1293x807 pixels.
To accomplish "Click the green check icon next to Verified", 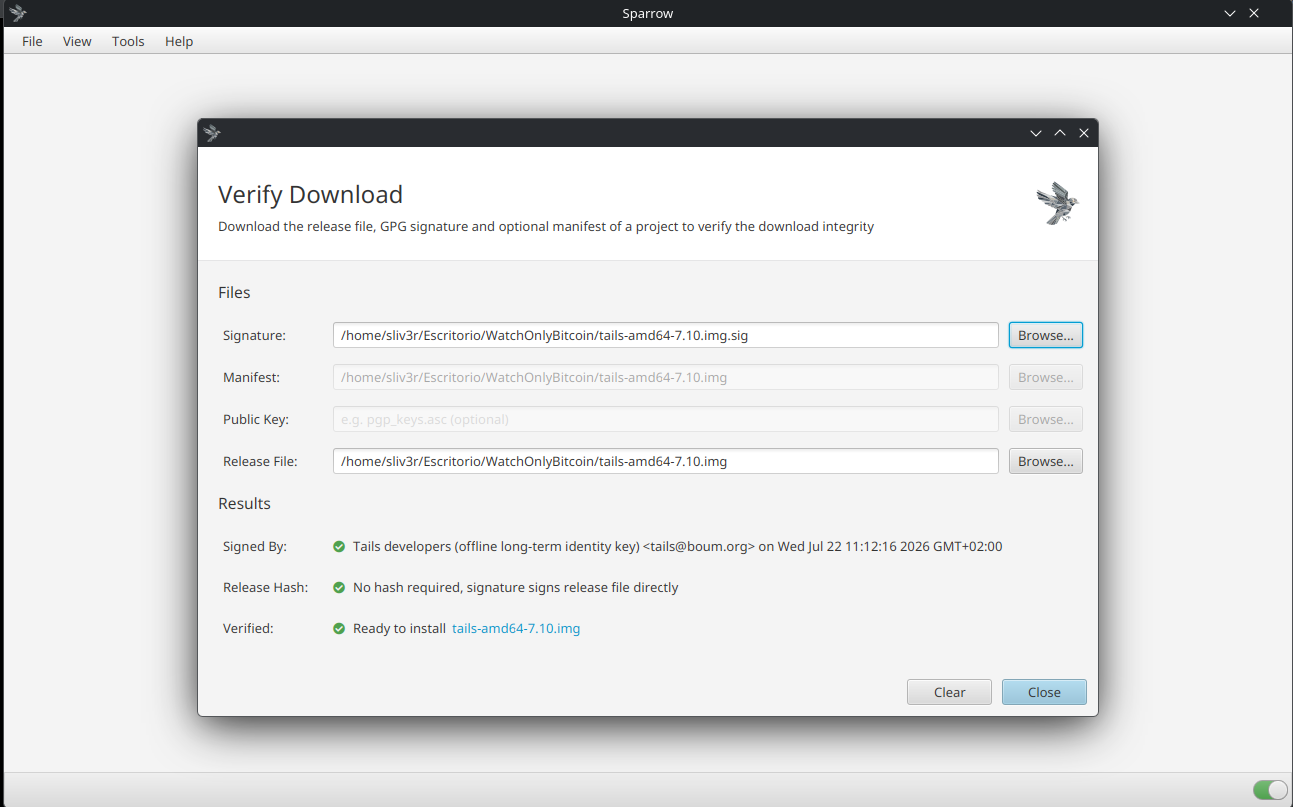I will [x=339, y=629].
